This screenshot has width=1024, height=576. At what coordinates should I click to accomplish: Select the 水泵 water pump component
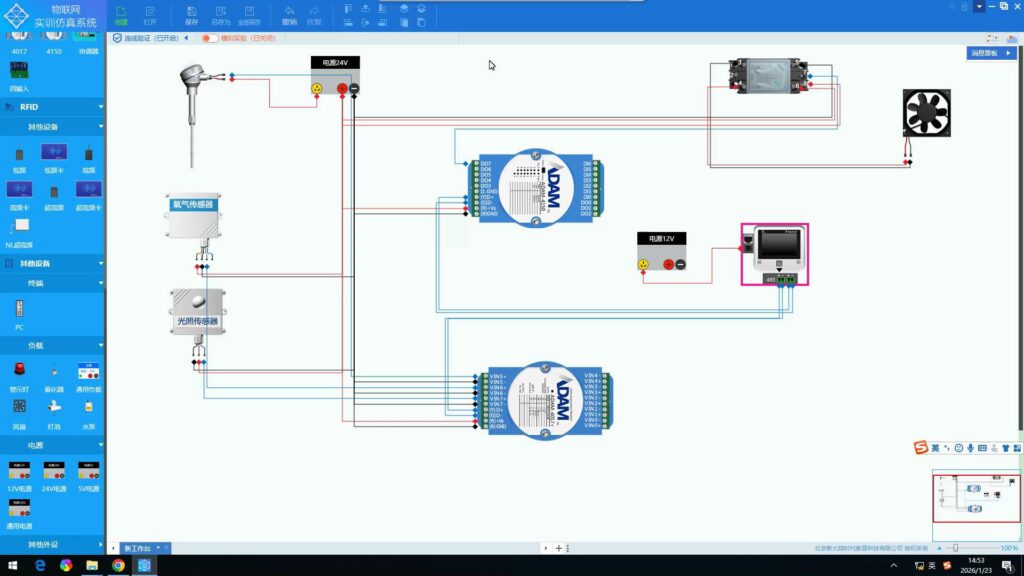point(88,409)
